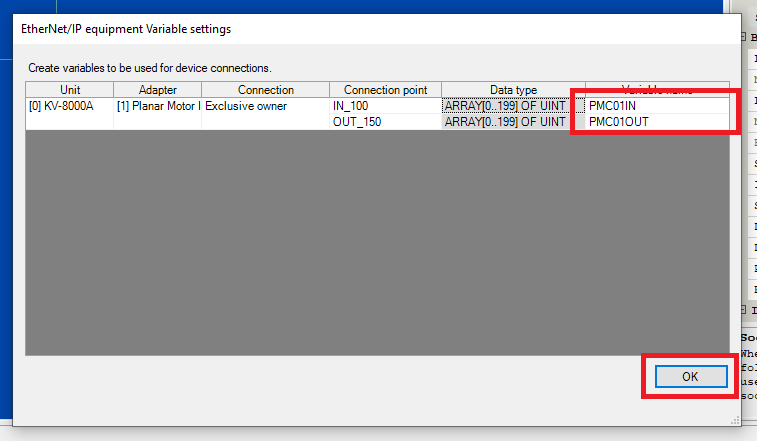Click the Variable name column header
Screen dimensions: 757x441
[x=658, y=90]
